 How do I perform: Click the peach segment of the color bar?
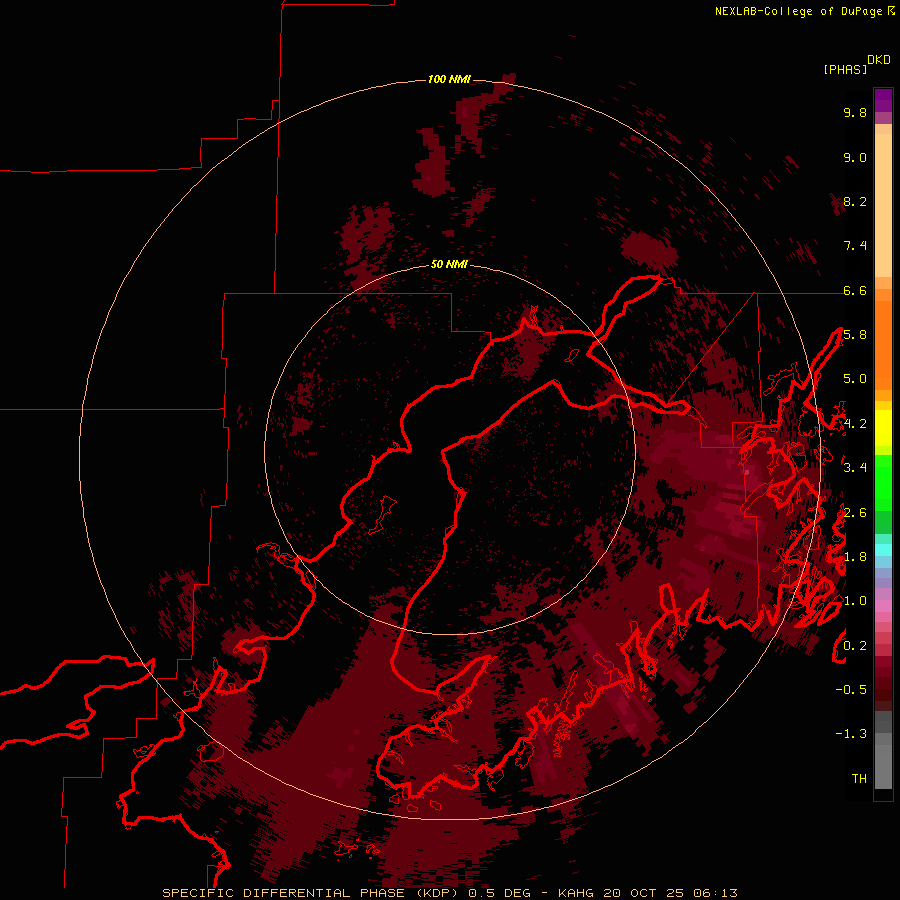(x=883, y=207)
